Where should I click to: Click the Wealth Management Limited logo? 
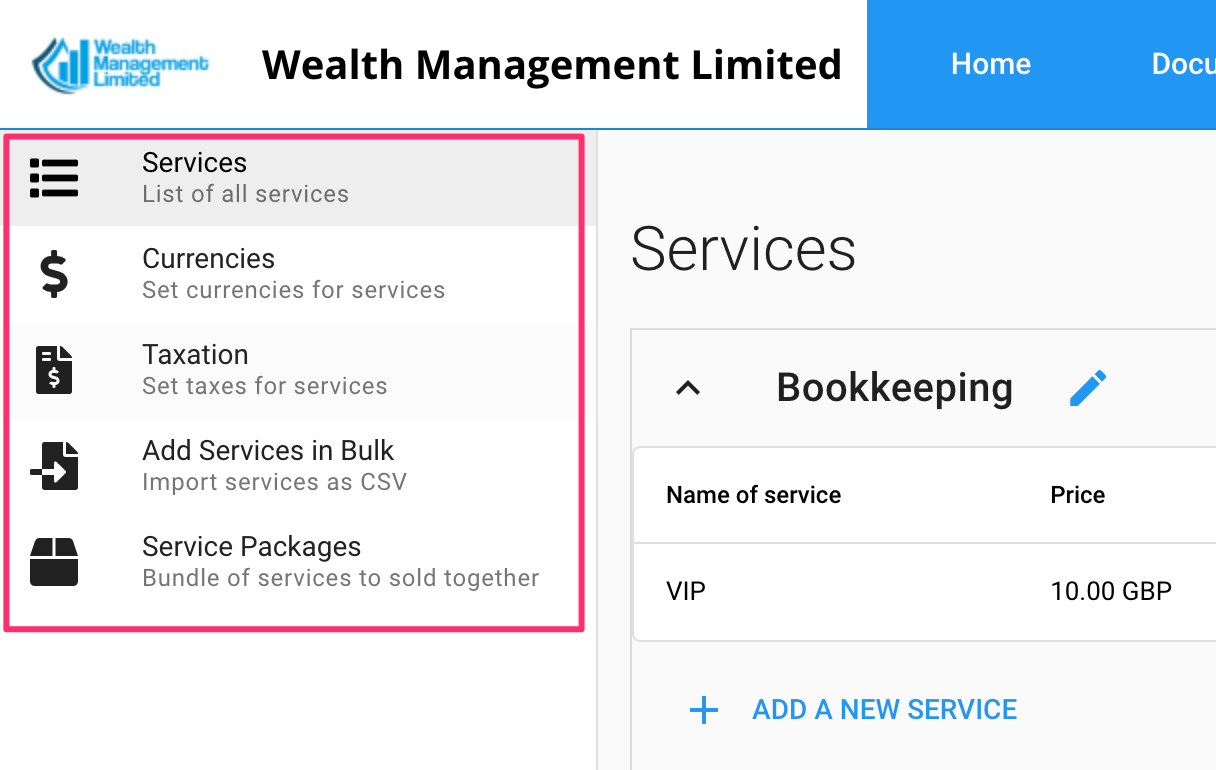coord(119,63)
